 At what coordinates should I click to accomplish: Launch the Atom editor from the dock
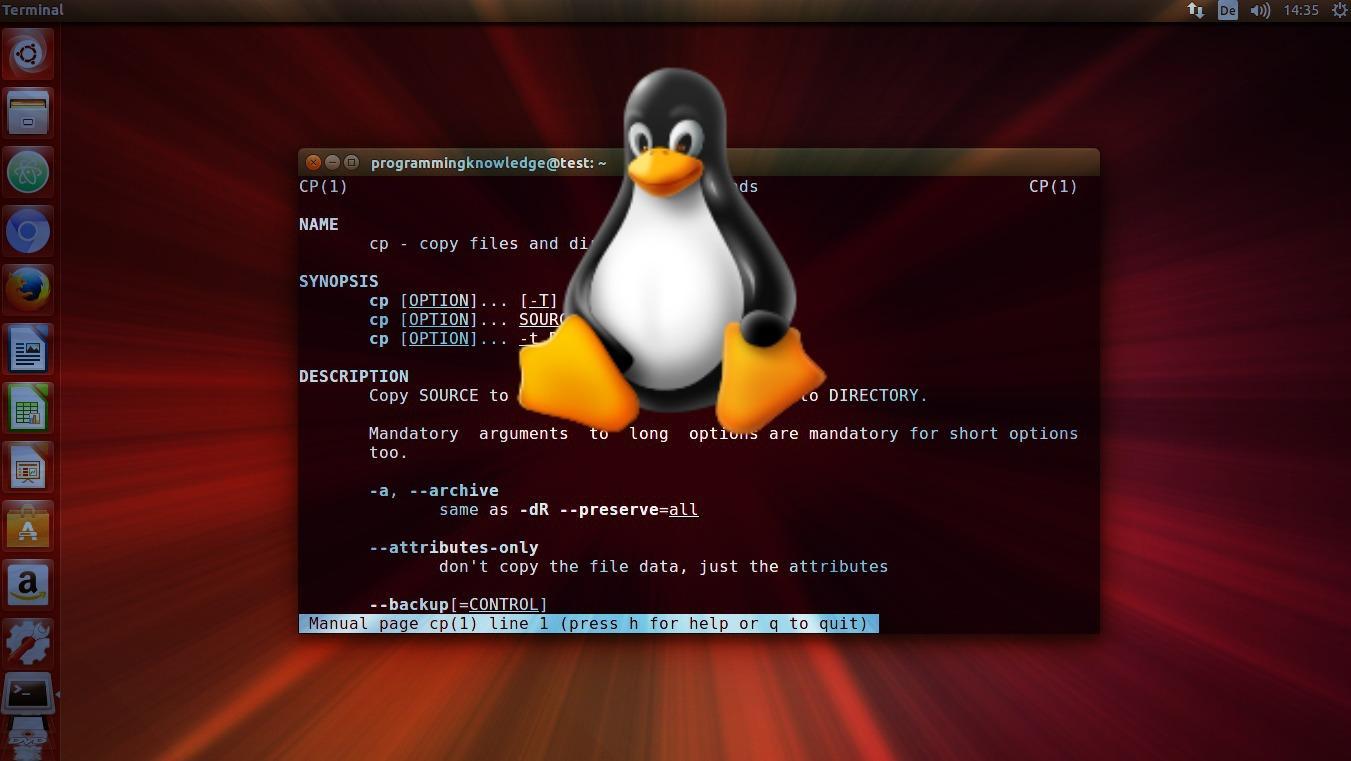click(x=28, y=172)
